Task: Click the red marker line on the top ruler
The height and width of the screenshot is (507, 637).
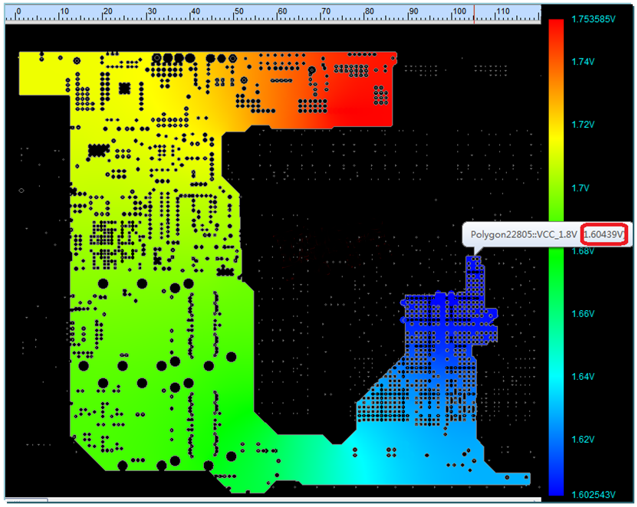Action: [x=474, y=12]
